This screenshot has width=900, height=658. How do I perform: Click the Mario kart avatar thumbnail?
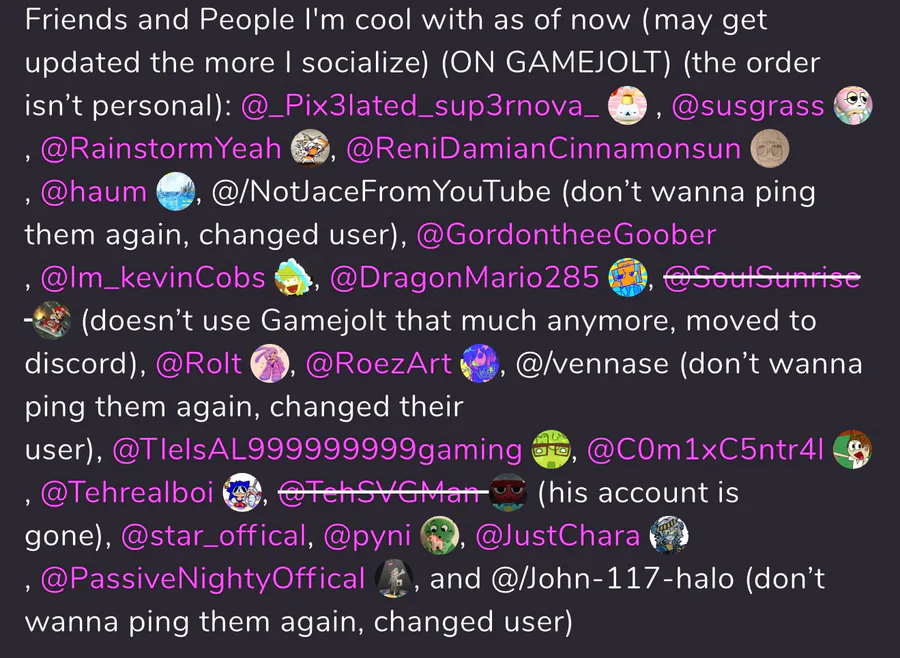tap(52, 320)
